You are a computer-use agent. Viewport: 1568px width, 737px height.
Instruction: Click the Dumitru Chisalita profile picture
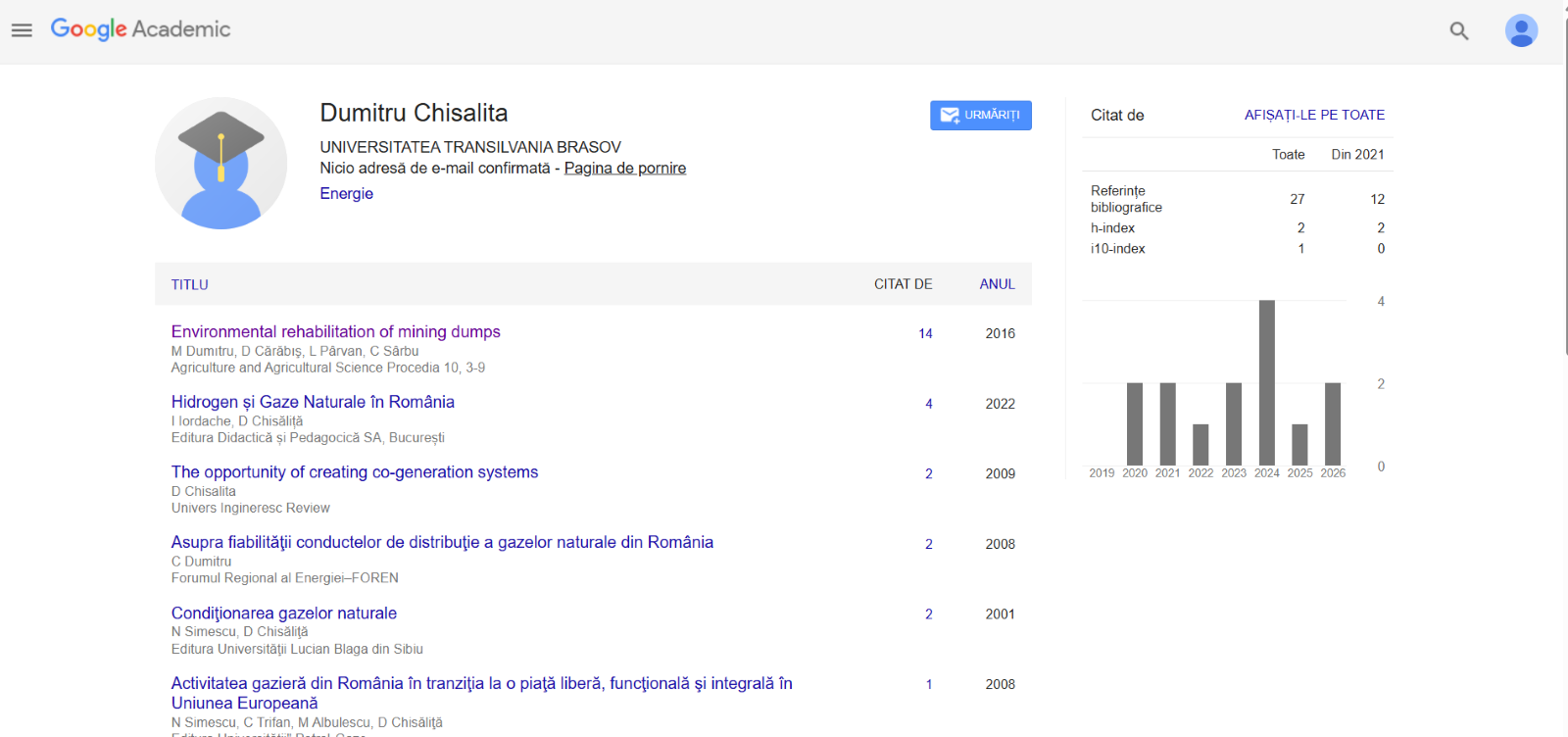[221, 163]
